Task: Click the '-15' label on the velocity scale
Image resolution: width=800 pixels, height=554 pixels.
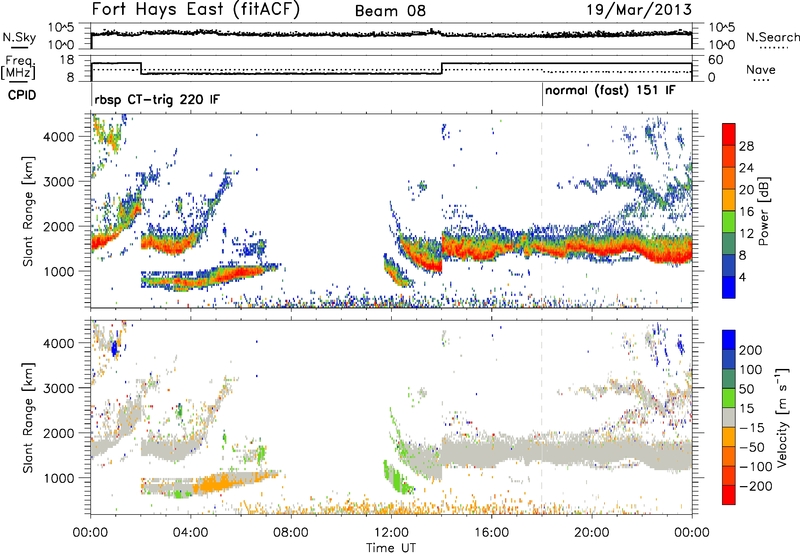Action: pyautogui.click(x=752, y=427)
